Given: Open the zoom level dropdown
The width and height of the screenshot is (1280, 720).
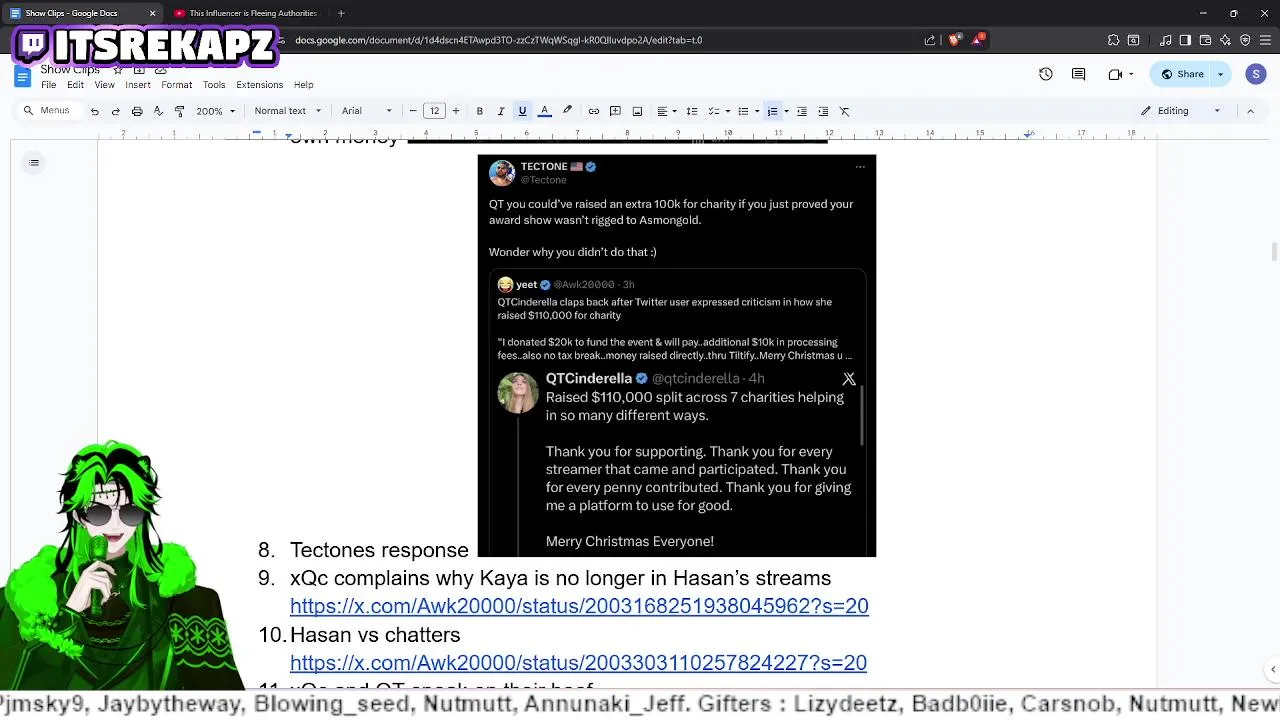Looking at the screenshot, I should click(x=216, y=111).
